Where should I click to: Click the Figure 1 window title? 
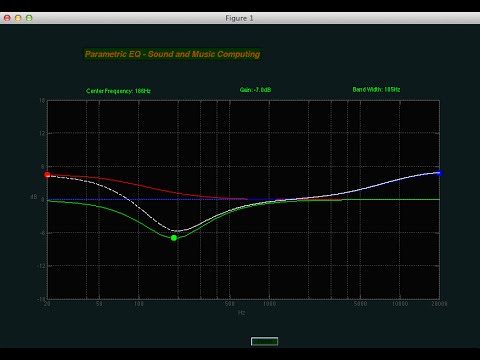click(239, 18)
